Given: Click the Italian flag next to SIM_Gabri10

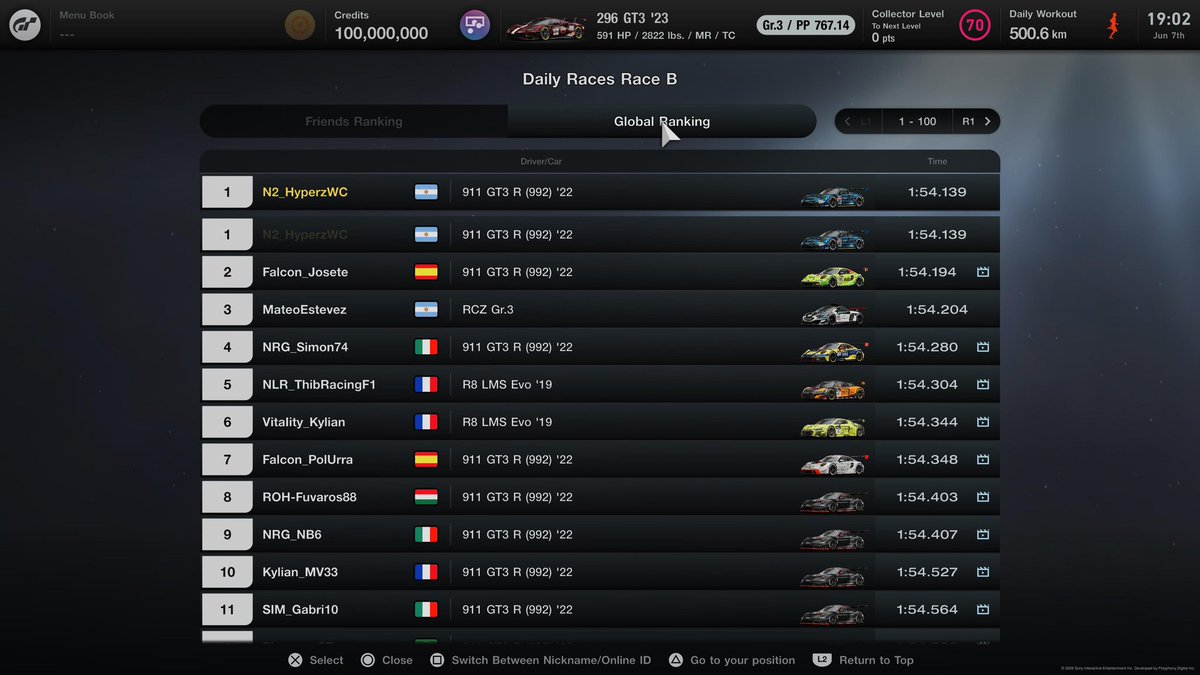Looking at the screenshot, I should coord(426,610).
